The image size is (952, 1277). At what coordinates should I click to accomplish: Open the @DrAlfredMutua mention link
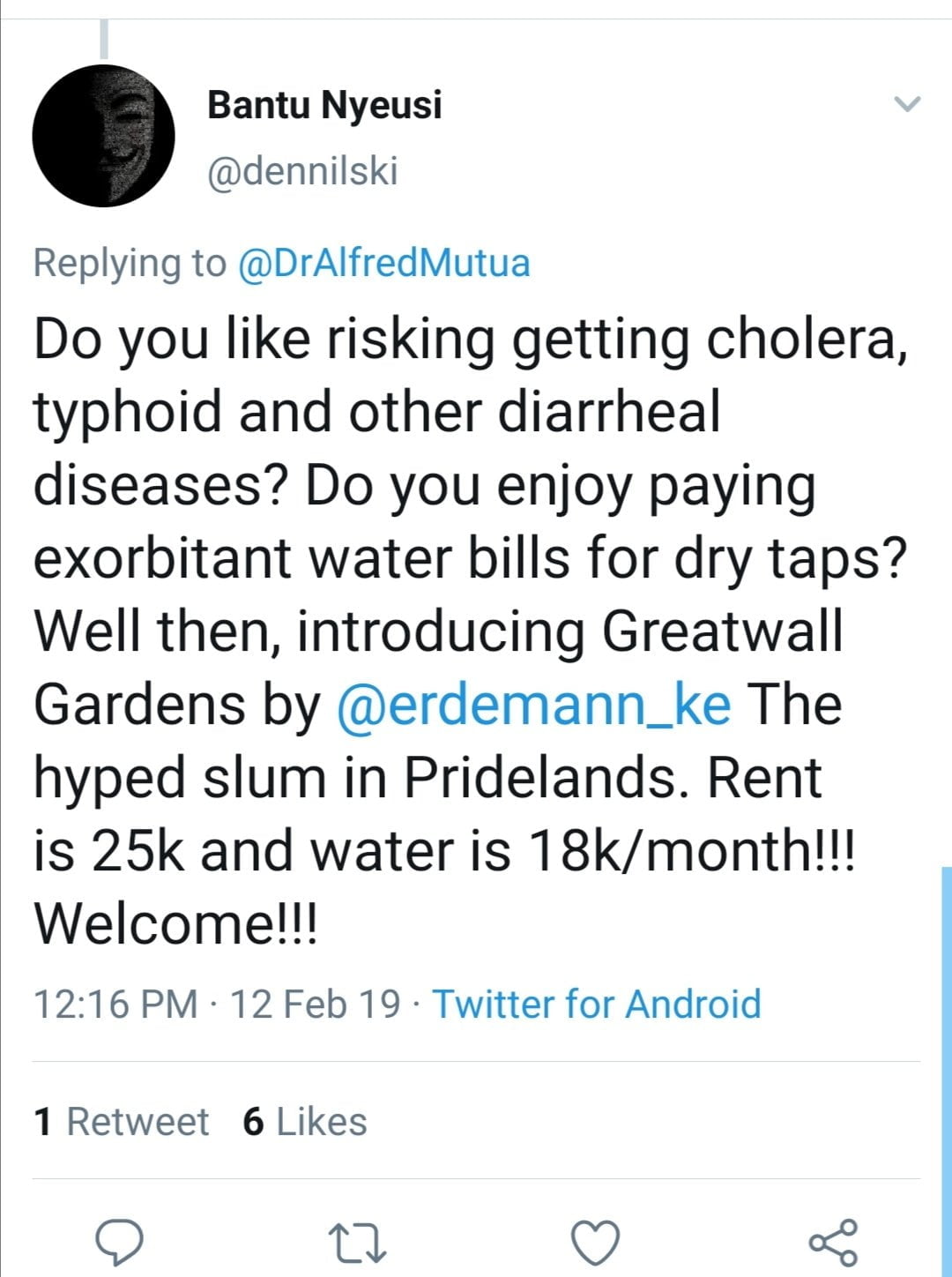pyautogui.click(x=384, y=263)
